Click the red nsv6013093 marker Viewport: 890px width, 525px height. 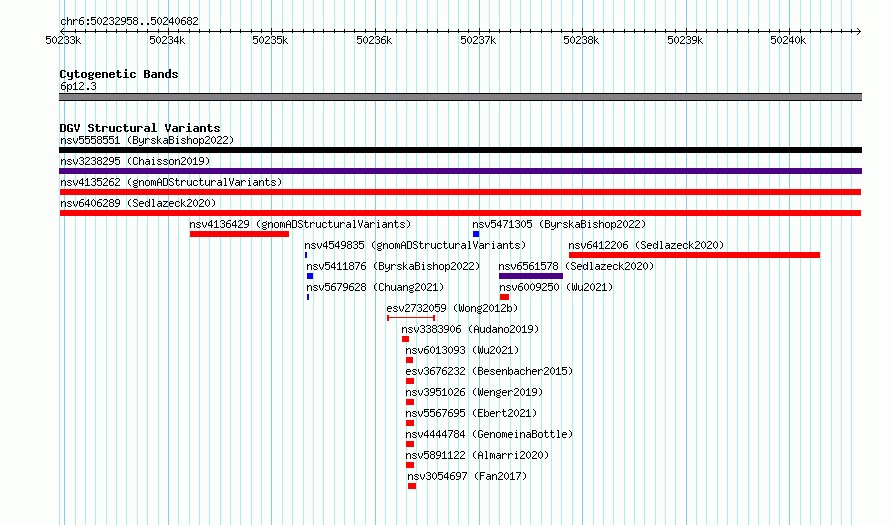click(410, 360)
